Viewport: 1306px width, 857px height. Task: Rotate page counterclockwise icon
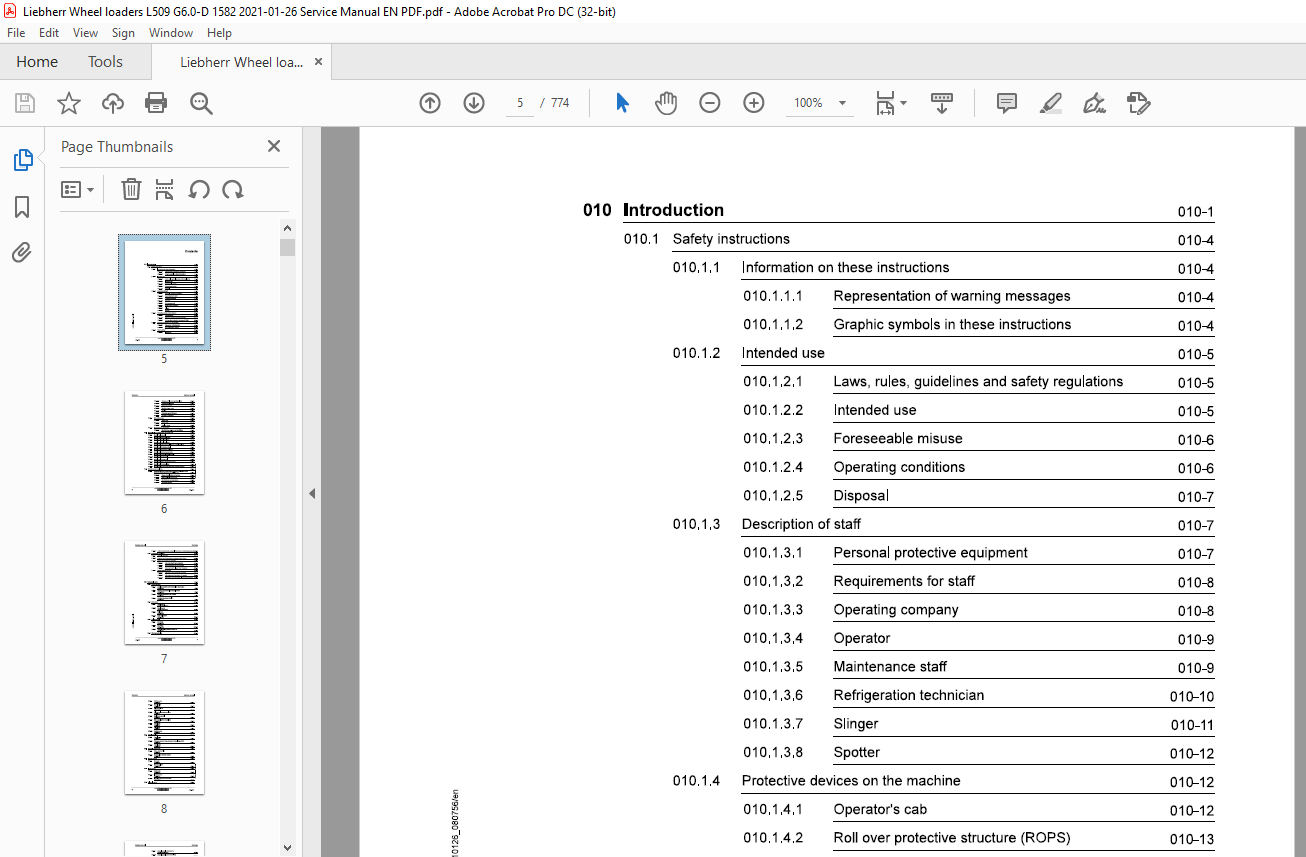click(199, 189)
